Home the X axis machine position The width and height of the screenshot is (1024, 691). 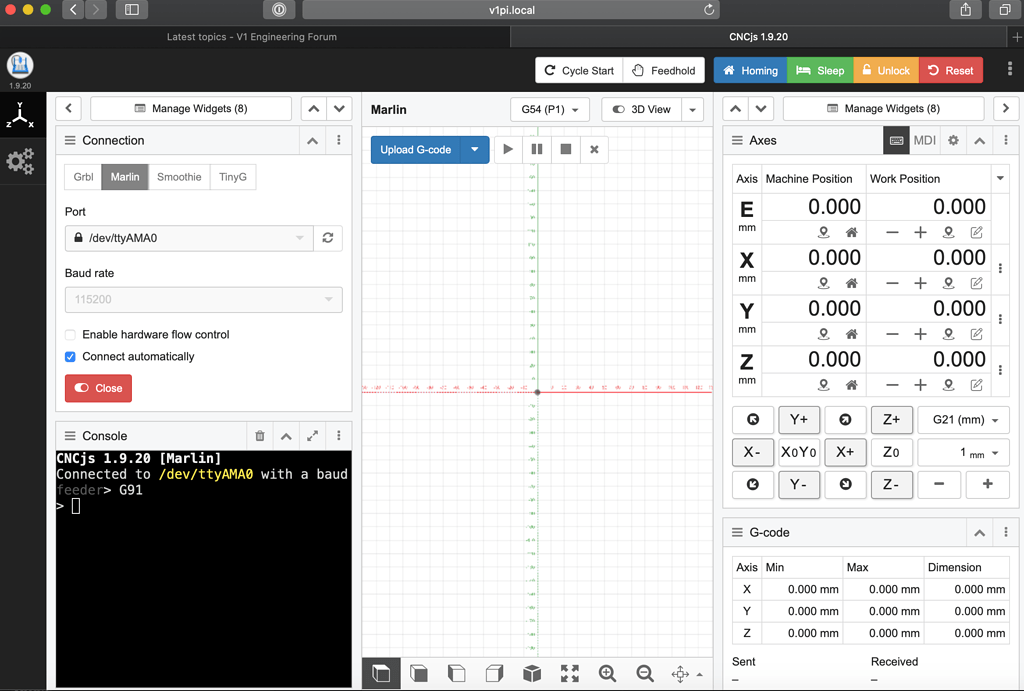pyautogui.click(x=852, y=283)
